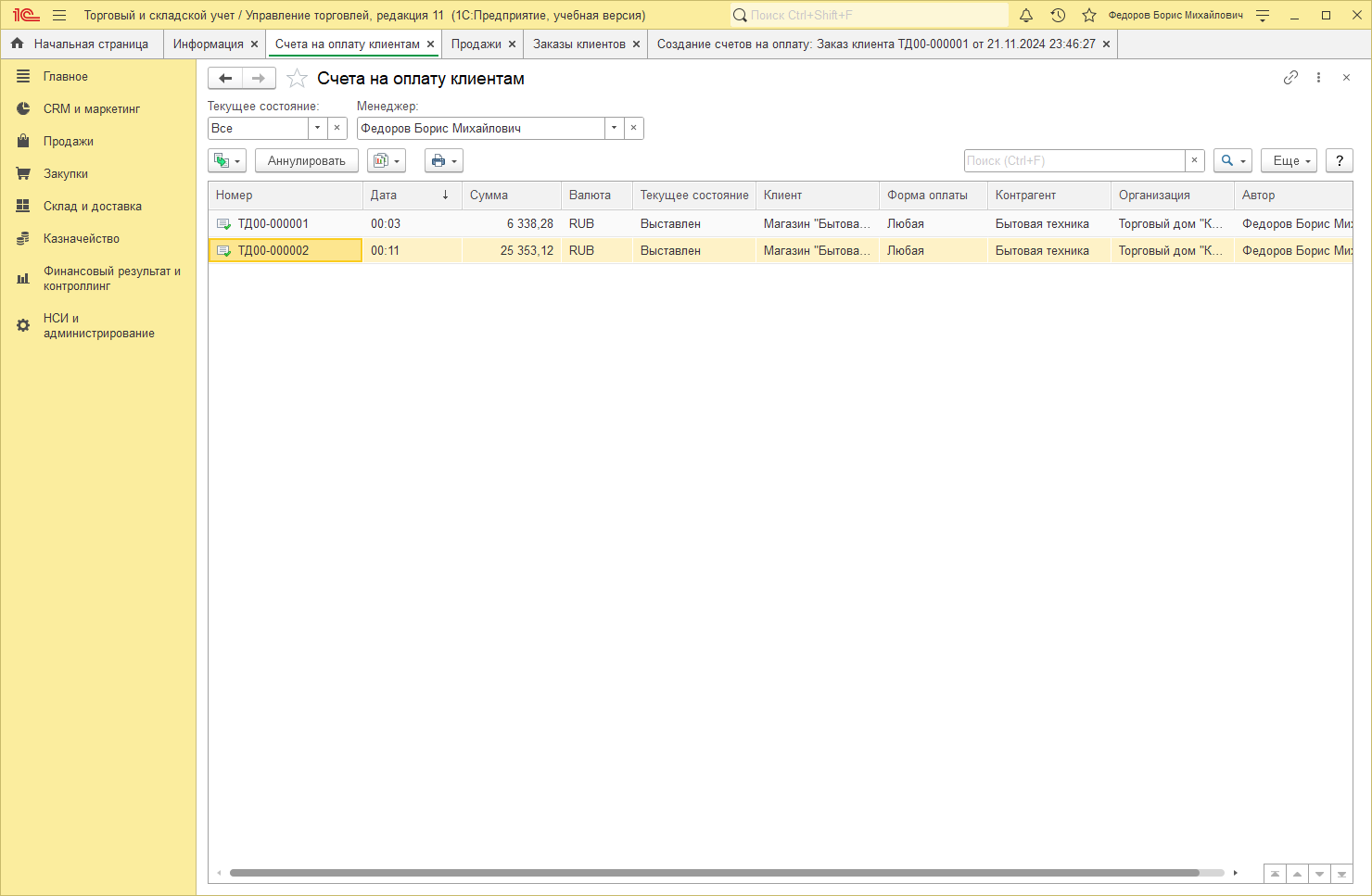
Task: Click the 6 338,28 sum cell
Action: [512, 223]
